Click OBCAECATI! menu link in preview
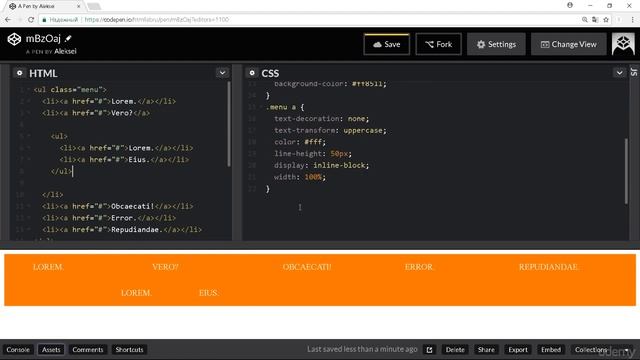640x360 pixels. point(307,267)
